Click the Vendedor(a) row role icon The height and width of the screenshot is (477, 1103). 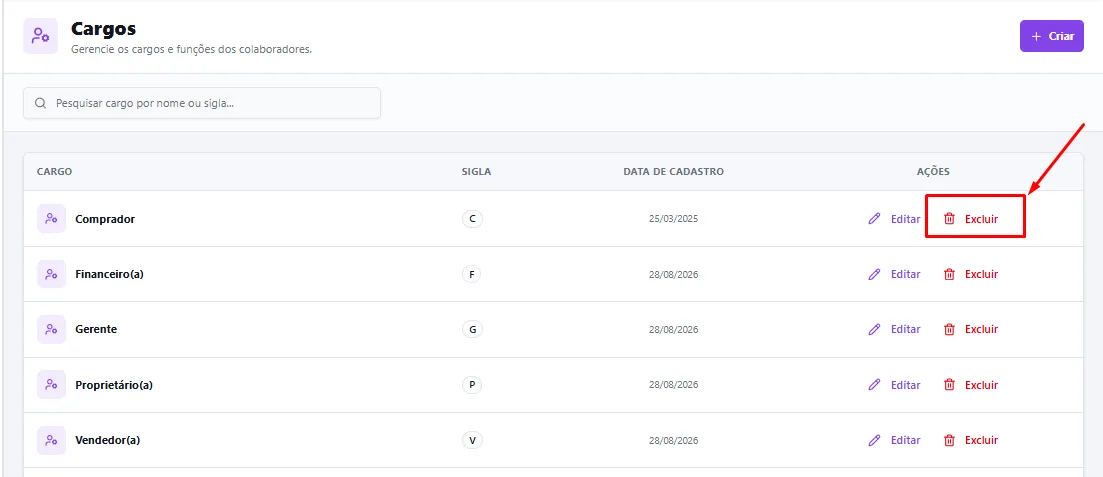(51, 440)
